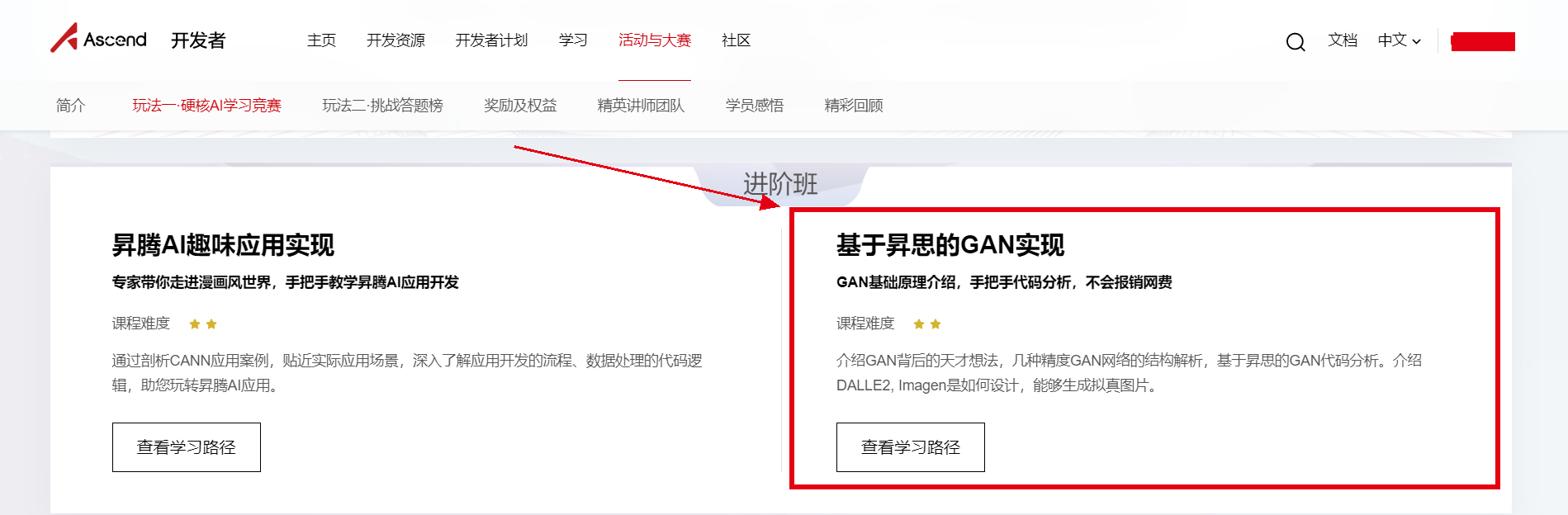Click 查看学习路径 under 基于昇思的GAN实现

tap(911, 447)
